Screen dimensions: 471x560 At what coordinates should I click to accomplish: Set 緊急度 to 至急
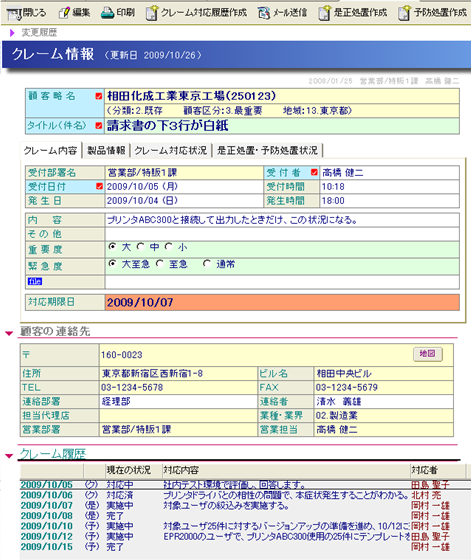click(160, 264)
